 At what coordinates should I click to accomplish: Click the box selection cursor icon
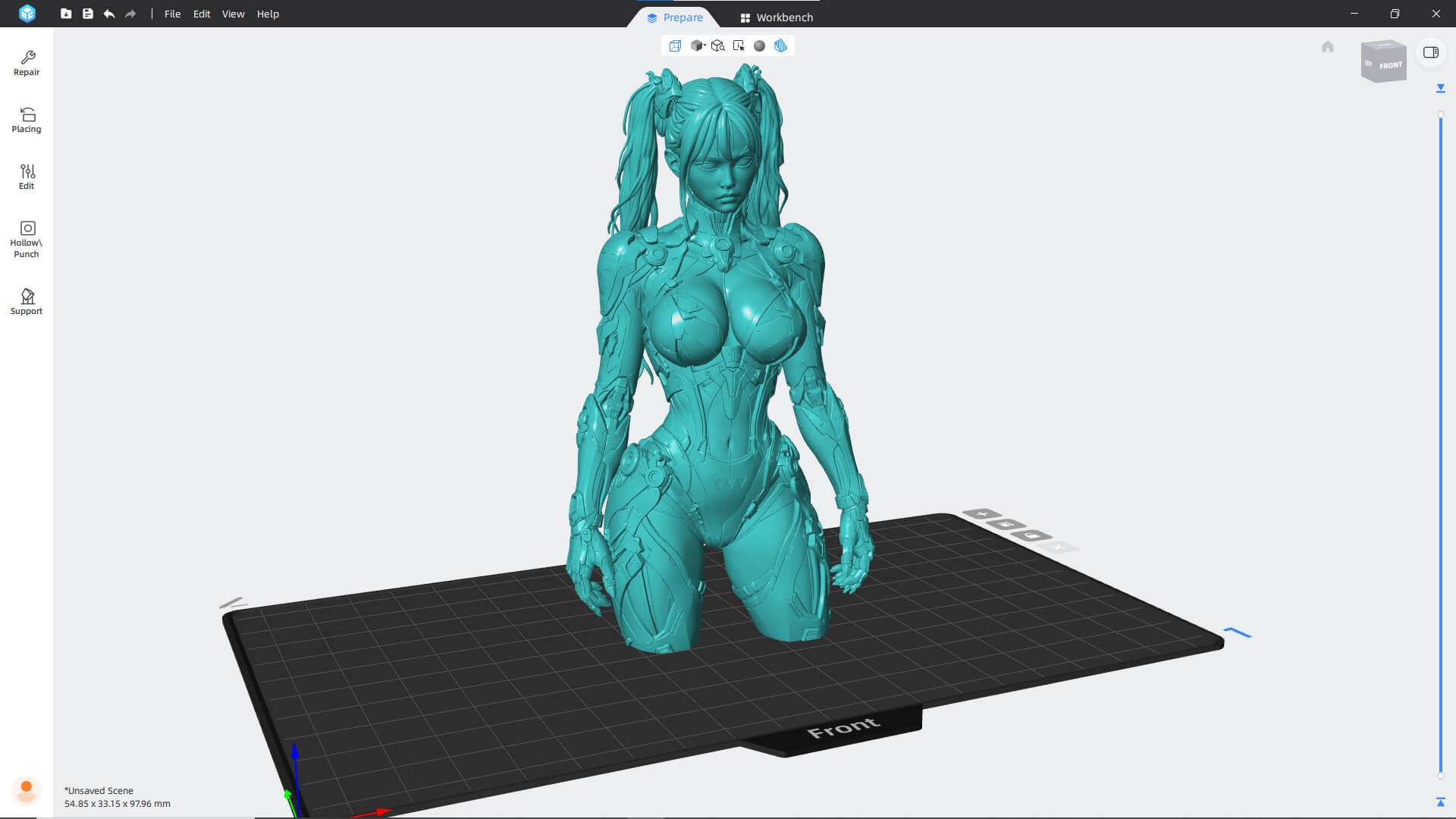point(739,45)
